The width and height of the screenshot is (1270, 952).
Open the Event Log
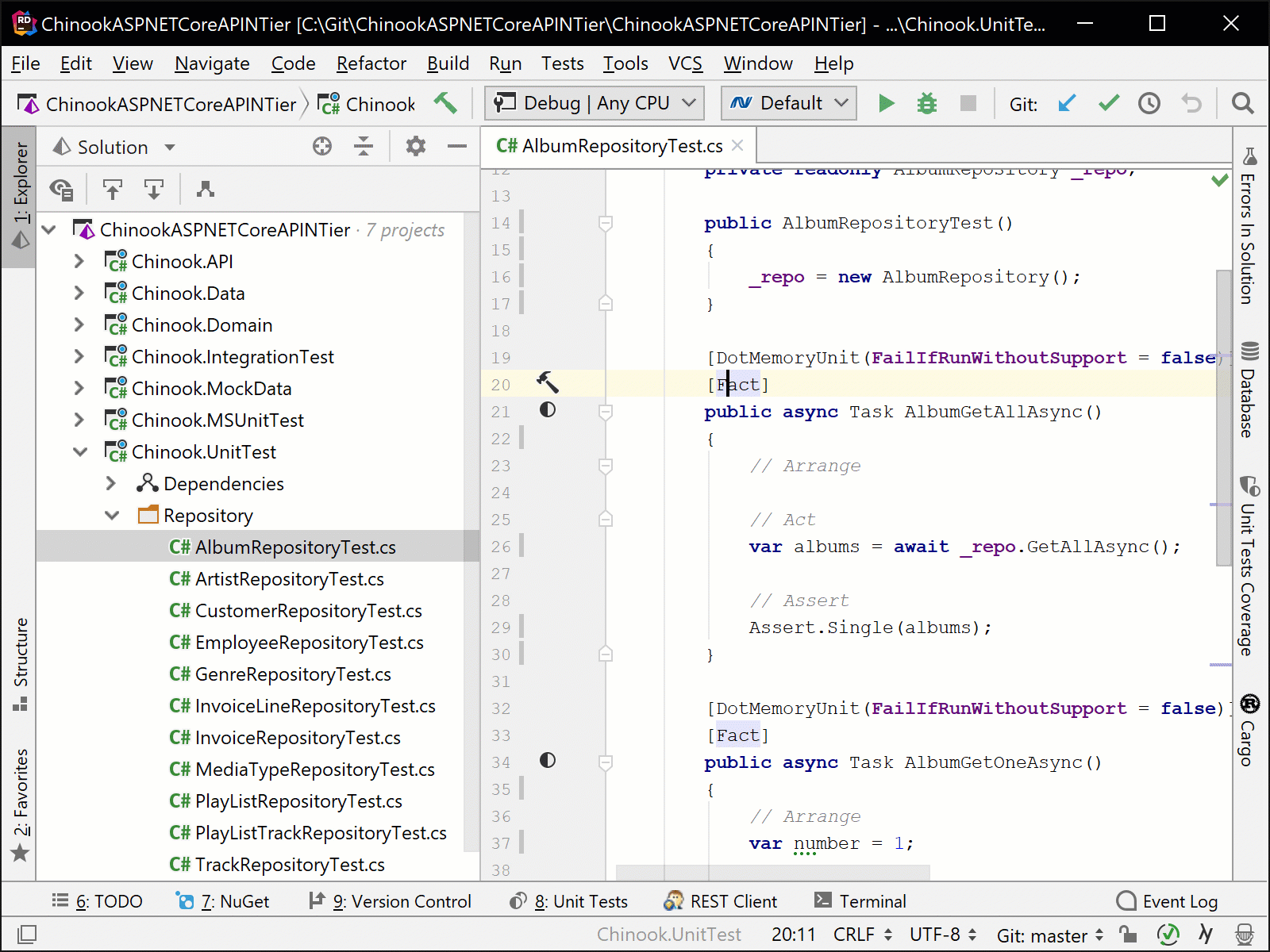(1167, 901)
